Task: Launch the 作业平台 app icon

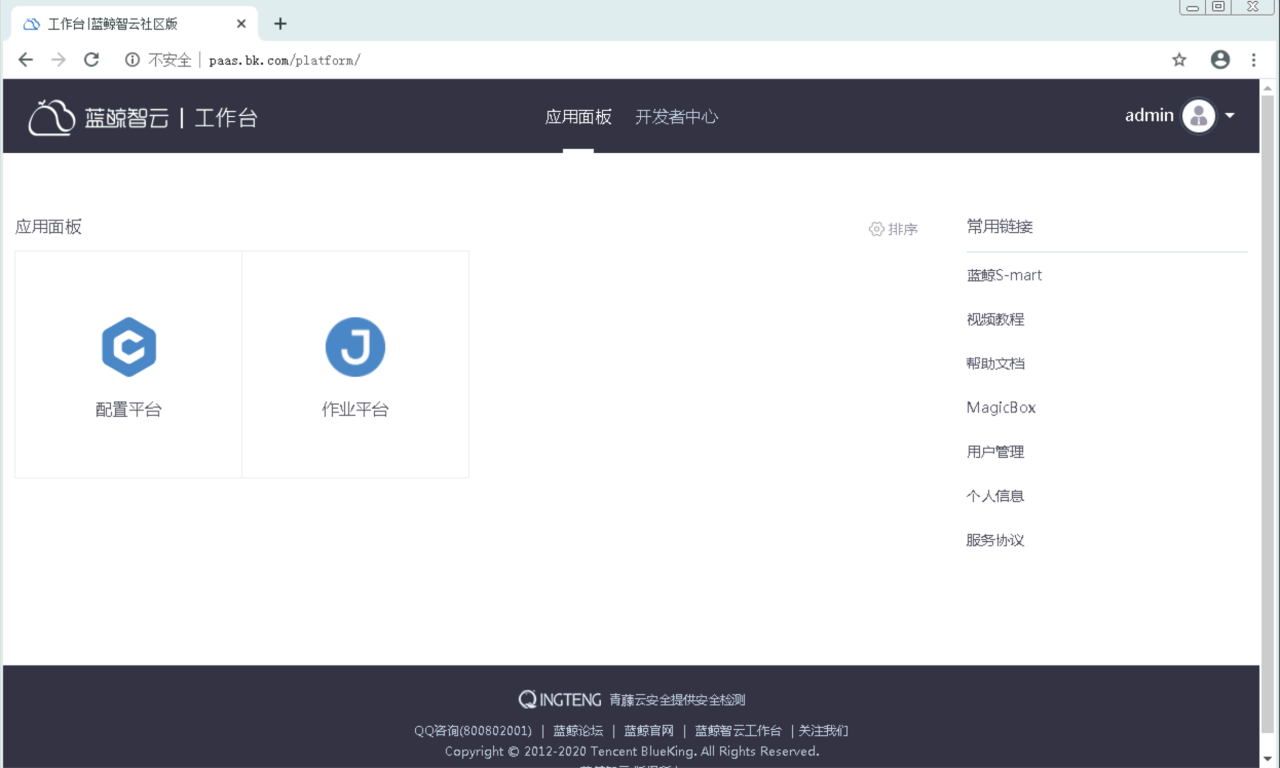Action: click(355, 347)
